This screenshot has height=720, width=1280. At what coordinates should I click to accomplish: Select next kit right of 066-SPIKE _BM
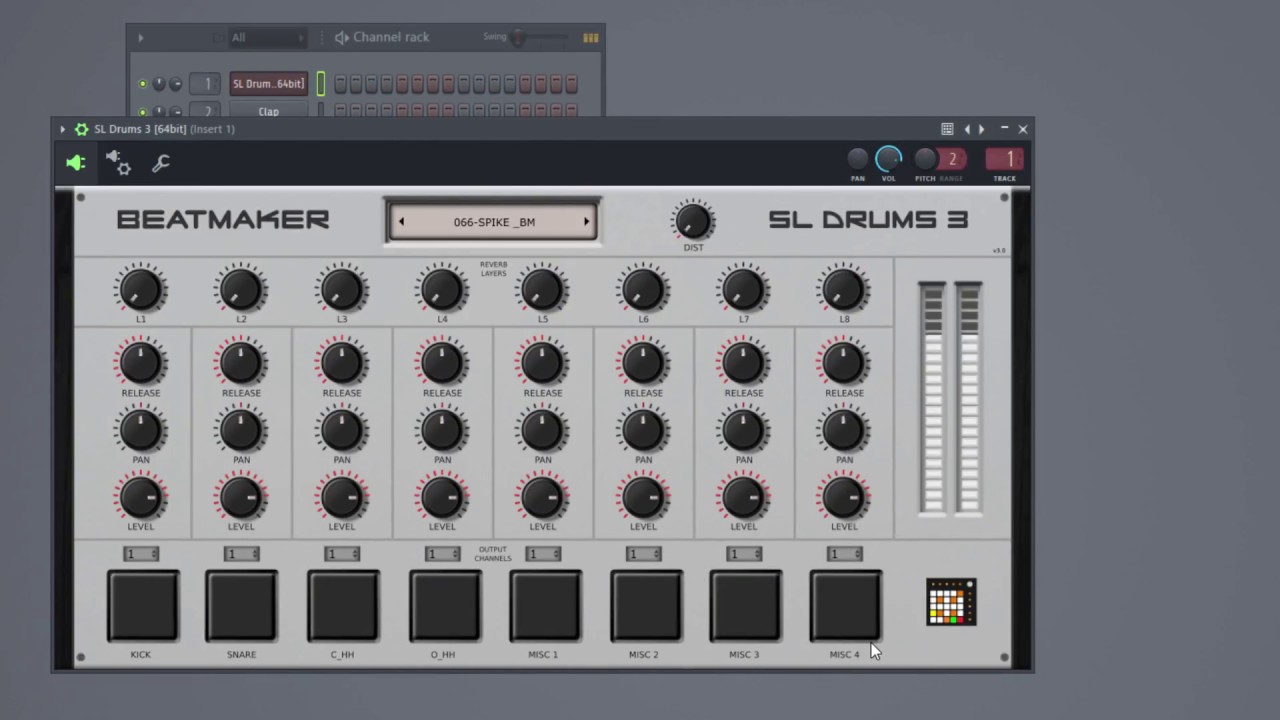tap(586, 222)
